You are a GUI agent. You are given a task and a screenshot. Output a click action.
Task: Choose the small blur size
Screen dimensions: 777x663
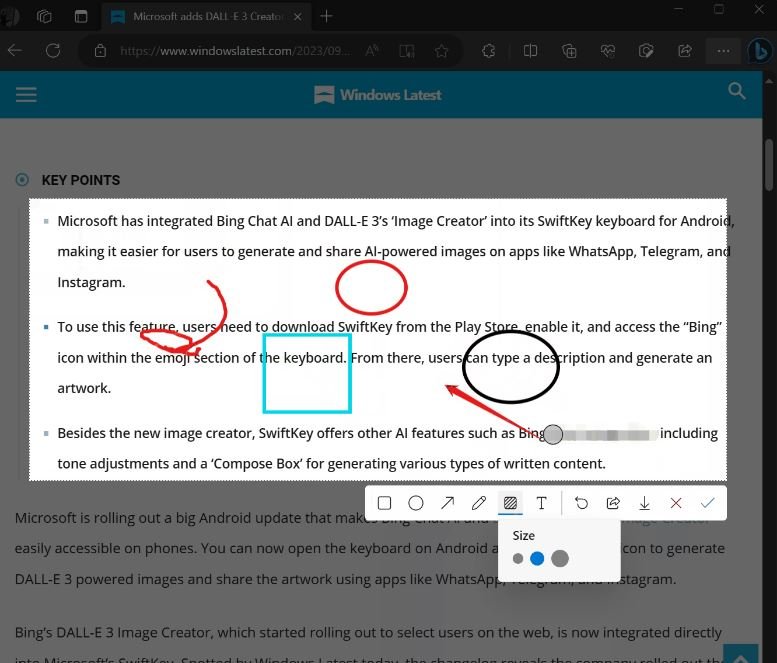[x=518, y=559]
